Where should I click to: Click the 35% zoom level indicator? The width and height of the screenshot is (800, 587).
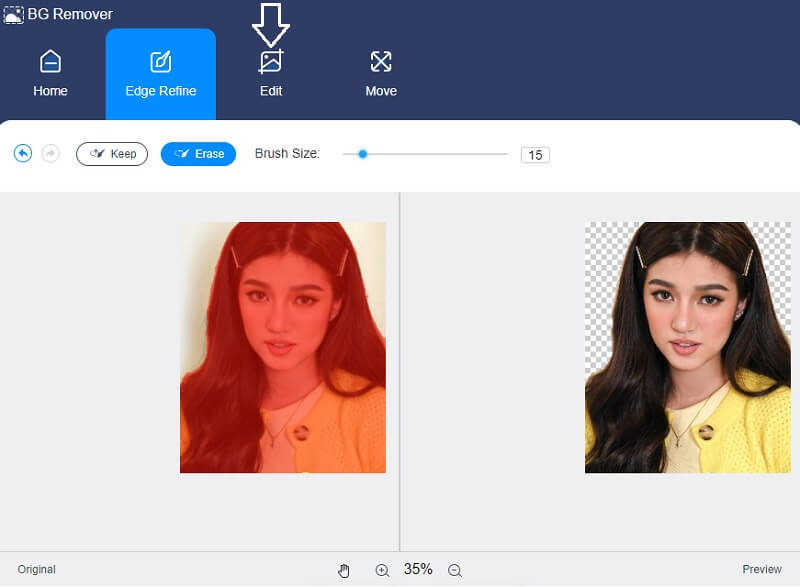pos(417,569)
